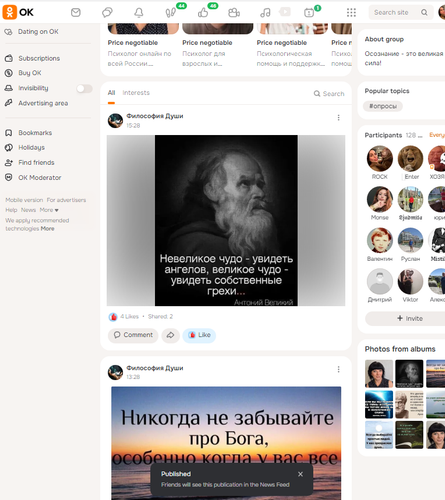445x500 pixels.
Task: Click the Like button under the post
Action: [199, 335]
